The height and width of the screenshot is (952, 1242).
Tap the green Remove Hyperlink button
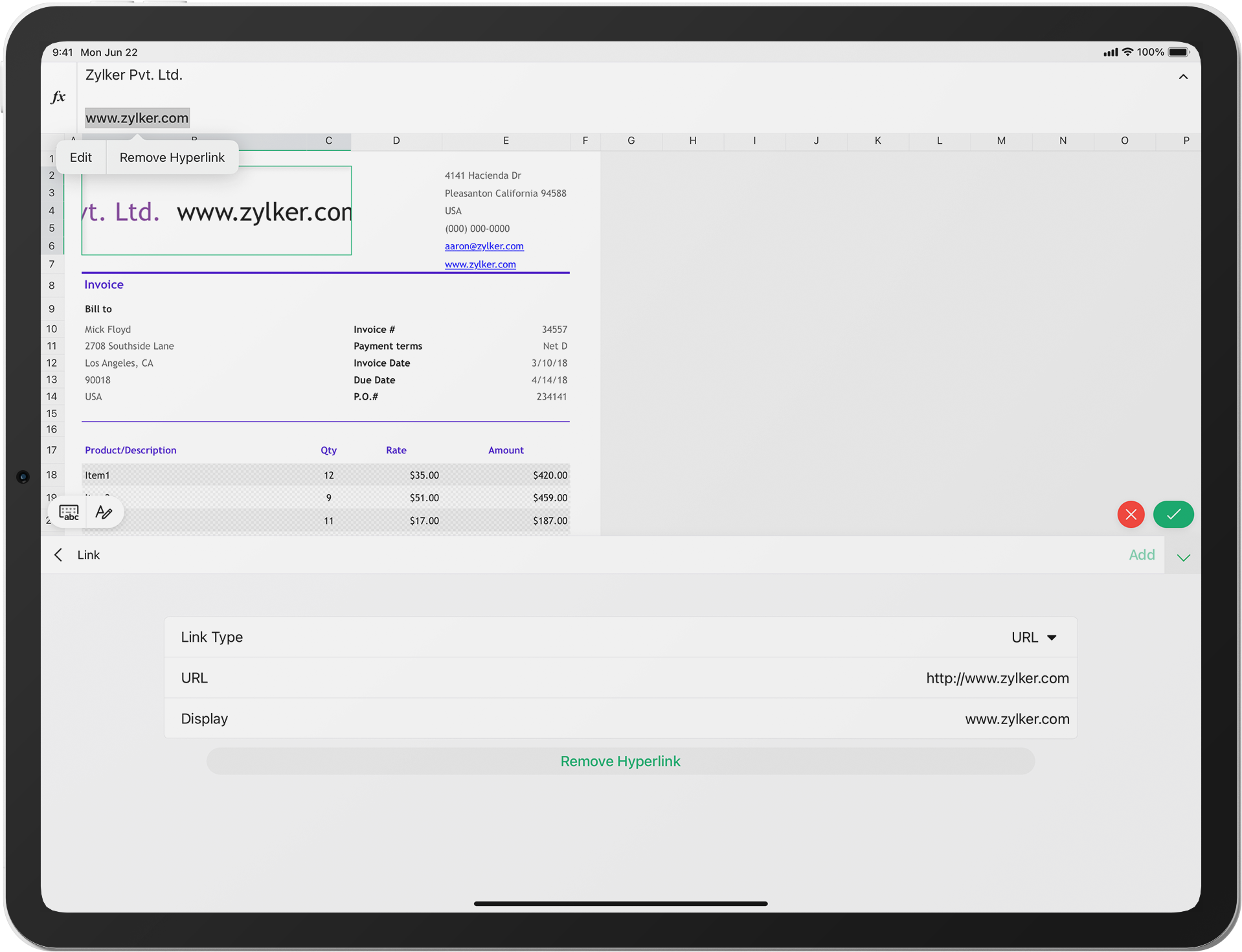[x=620, y=762]
